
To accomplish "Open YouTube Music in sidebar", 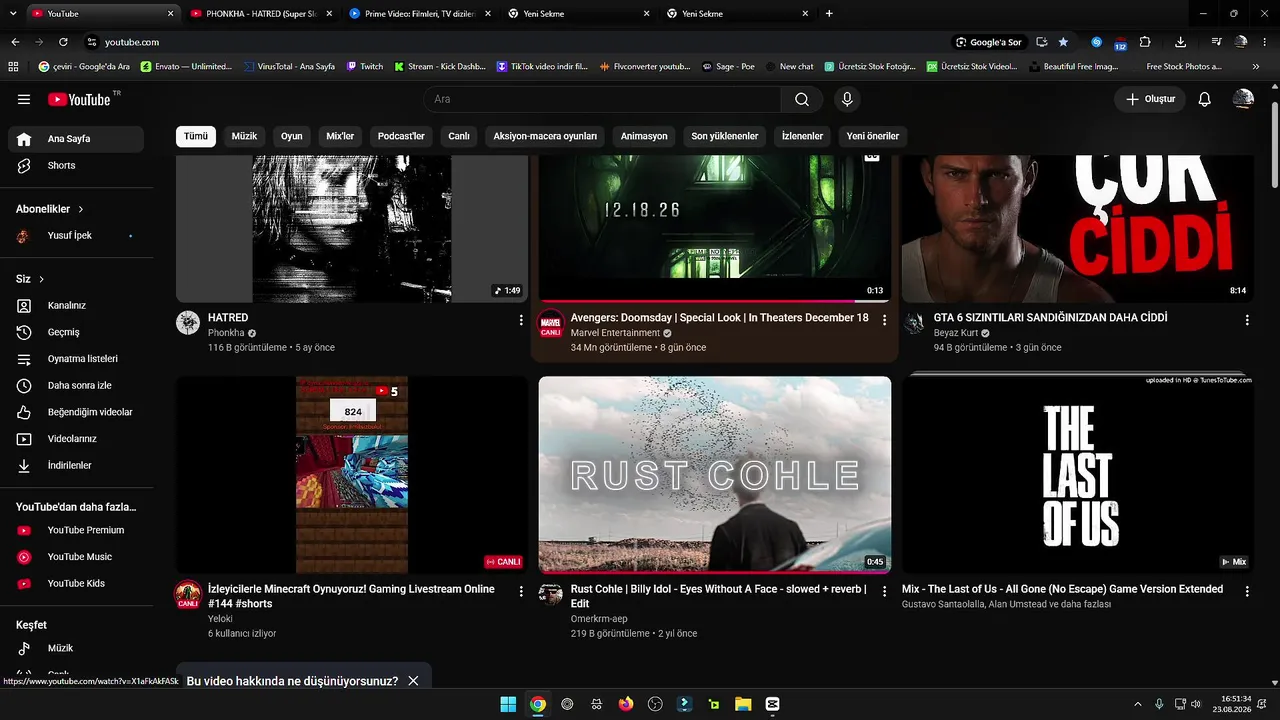I will pos(76,557).
